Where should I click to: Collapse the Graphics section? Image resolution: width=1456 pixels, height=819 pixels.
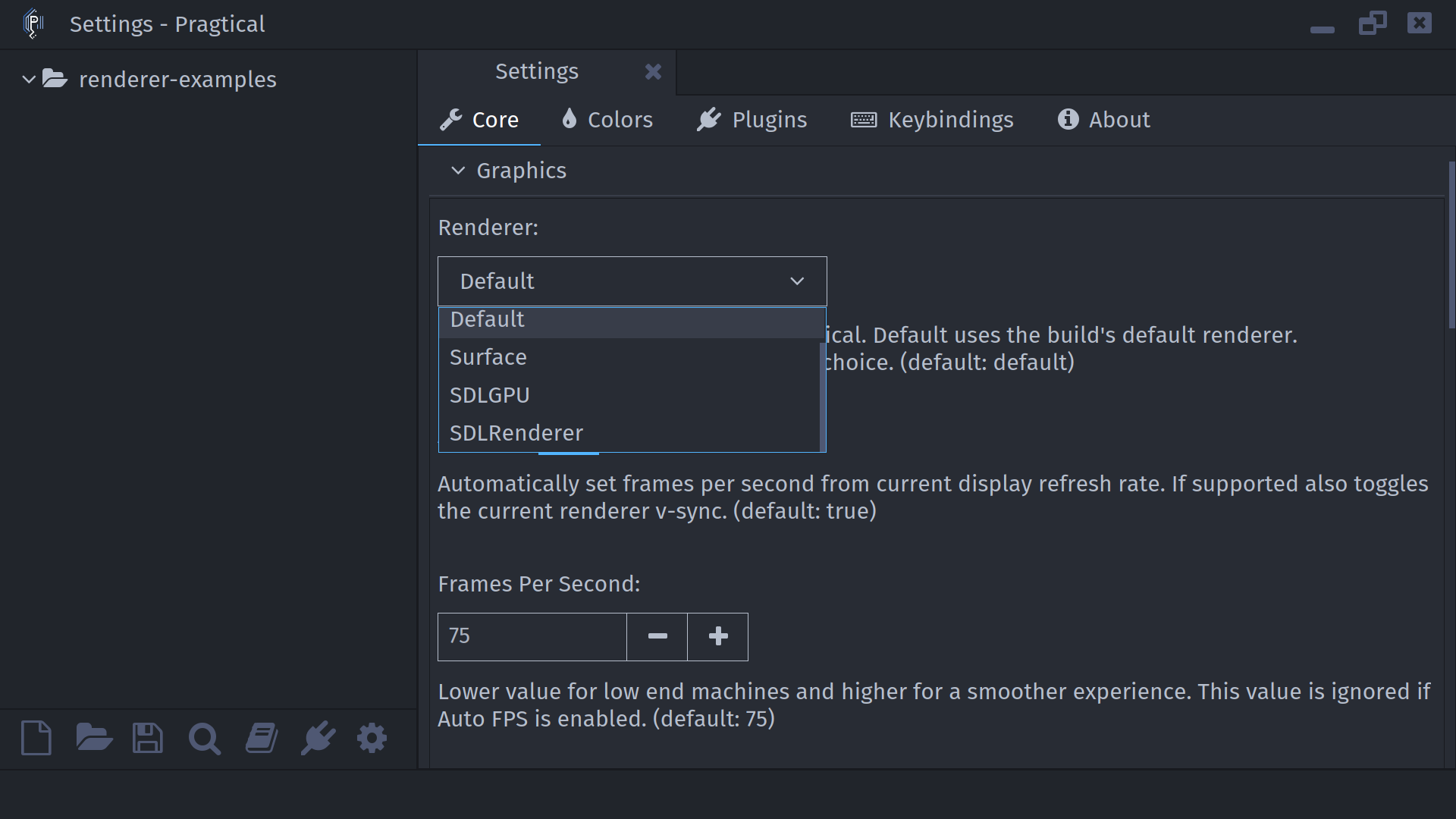[458, 171]
